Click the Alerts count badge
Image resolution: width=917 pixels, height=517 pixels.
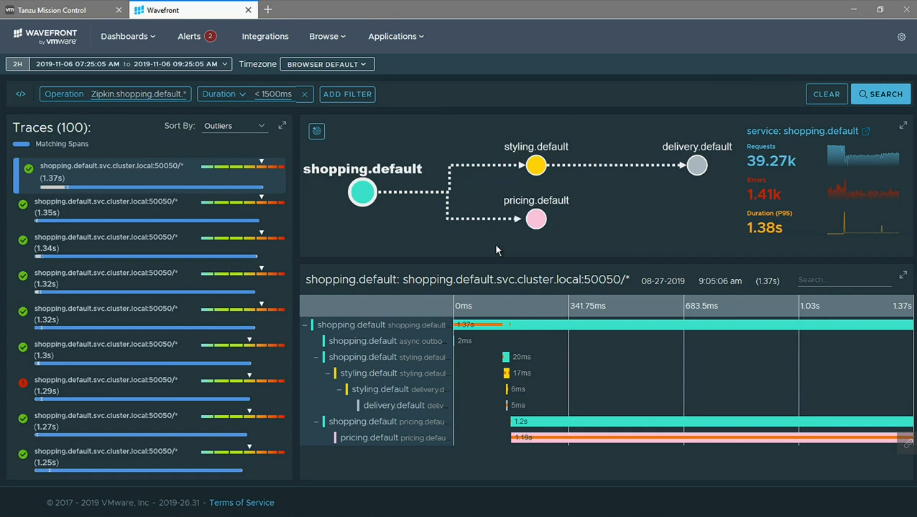pyautogui.click(x=210, y=36)
